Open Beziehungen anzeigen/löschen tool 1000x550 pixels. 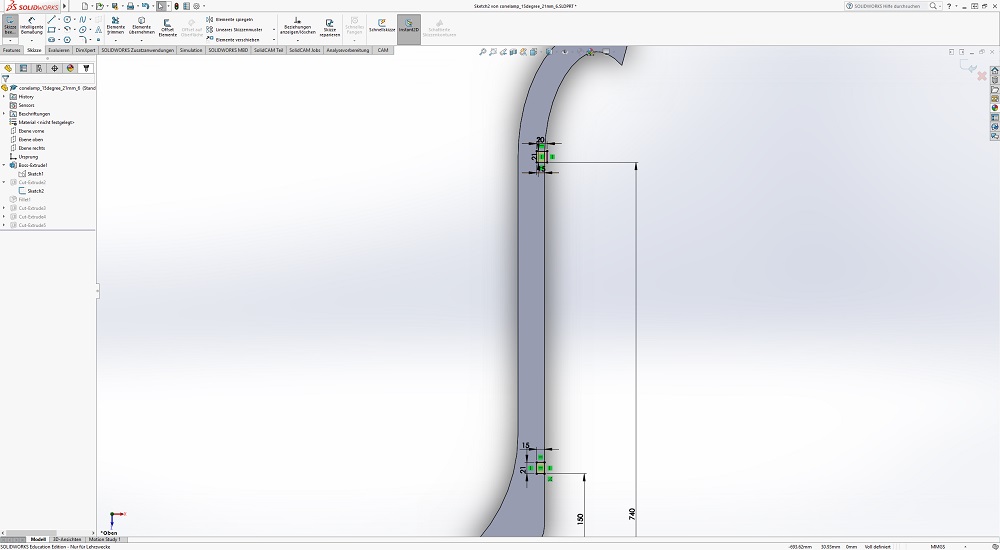297,26
